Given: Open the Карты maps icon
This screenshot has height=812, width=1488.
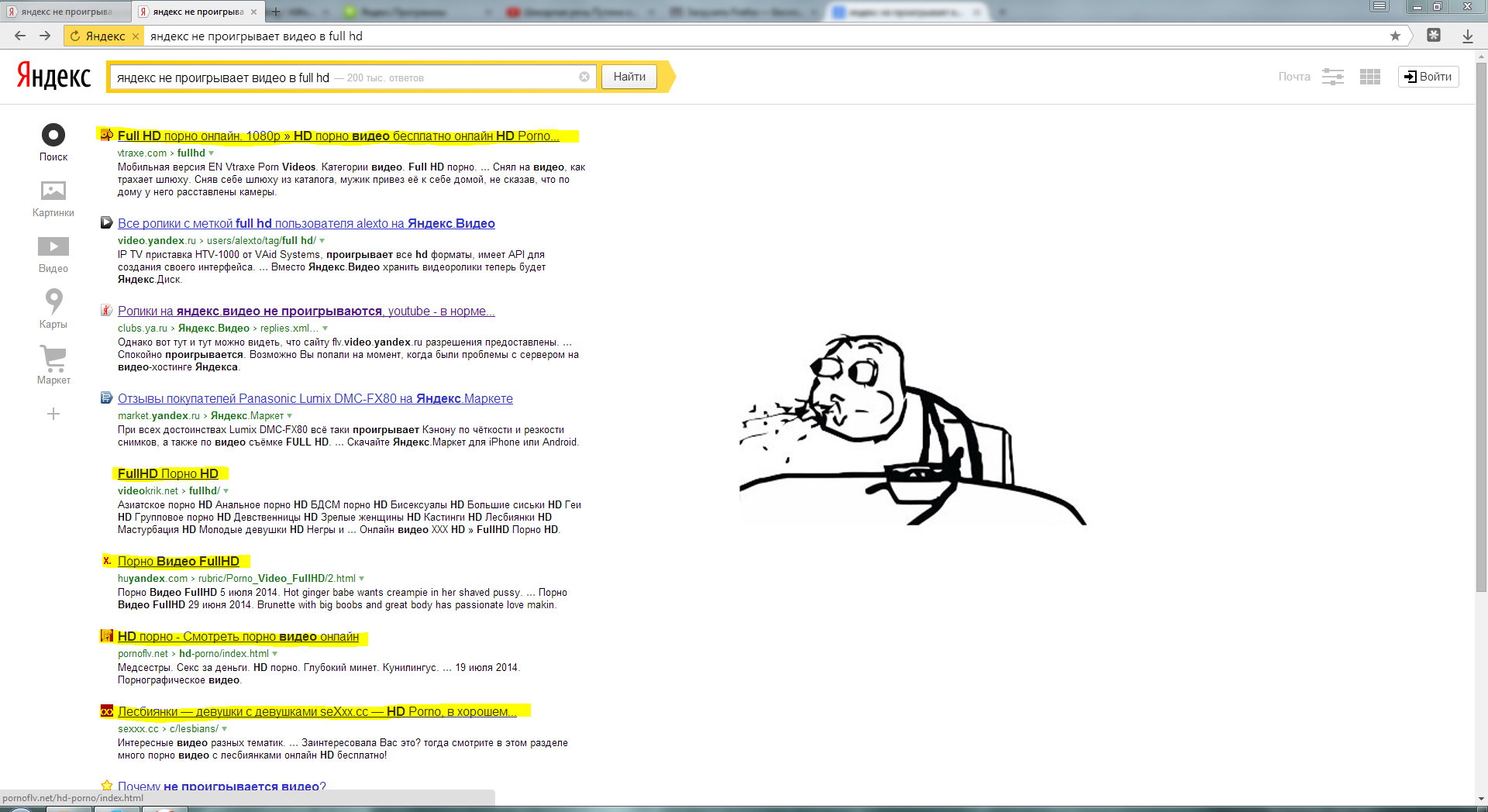Looking at the screenshot, I should 53,301.
